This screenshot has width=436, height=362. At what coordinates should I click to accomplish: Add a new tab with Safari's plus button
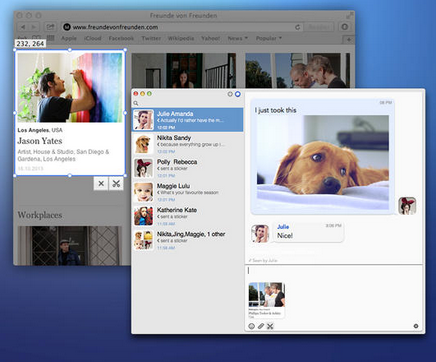[349, 40]
